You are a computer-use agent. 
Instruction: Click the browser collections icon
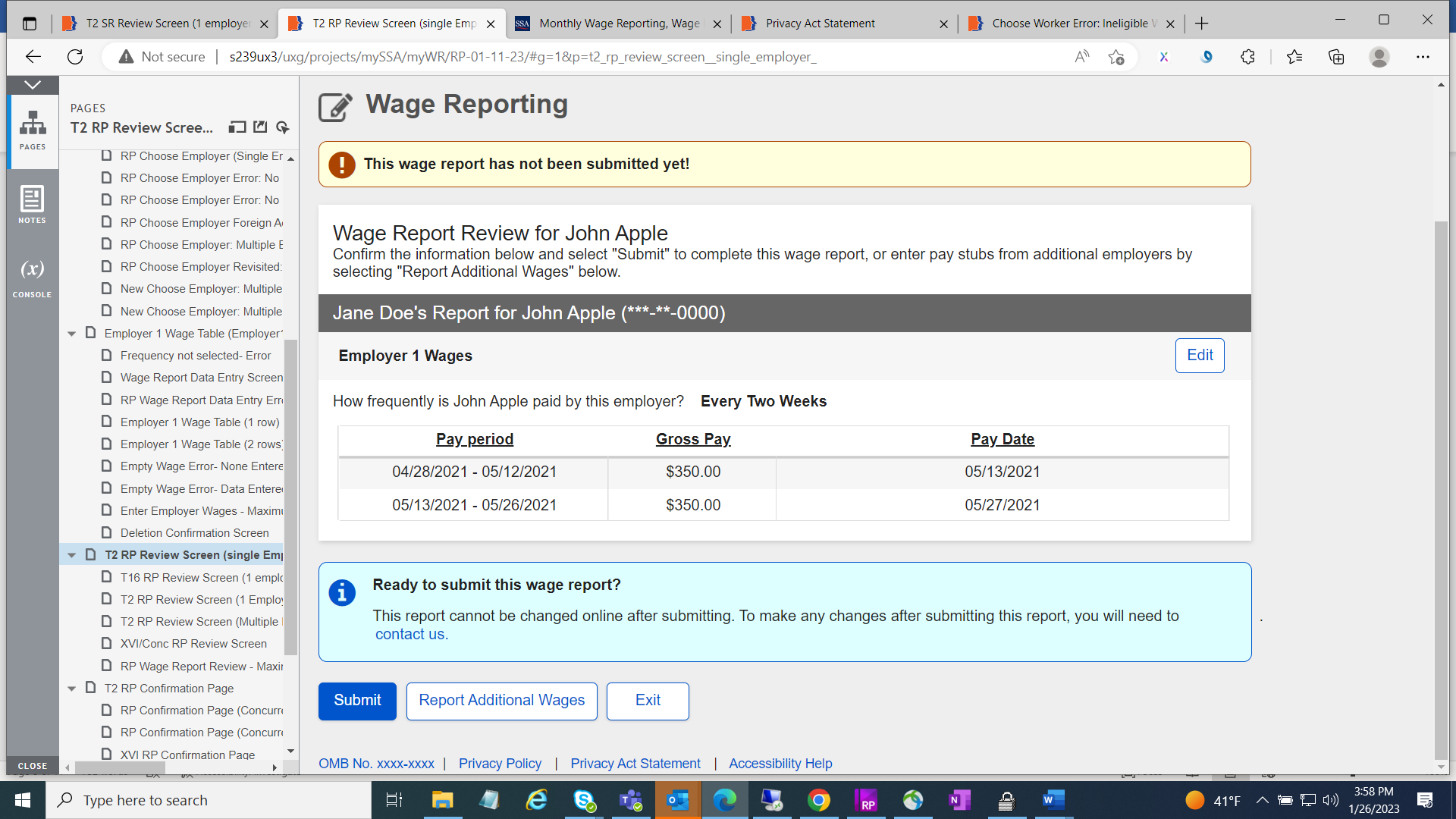point(1336,57)
